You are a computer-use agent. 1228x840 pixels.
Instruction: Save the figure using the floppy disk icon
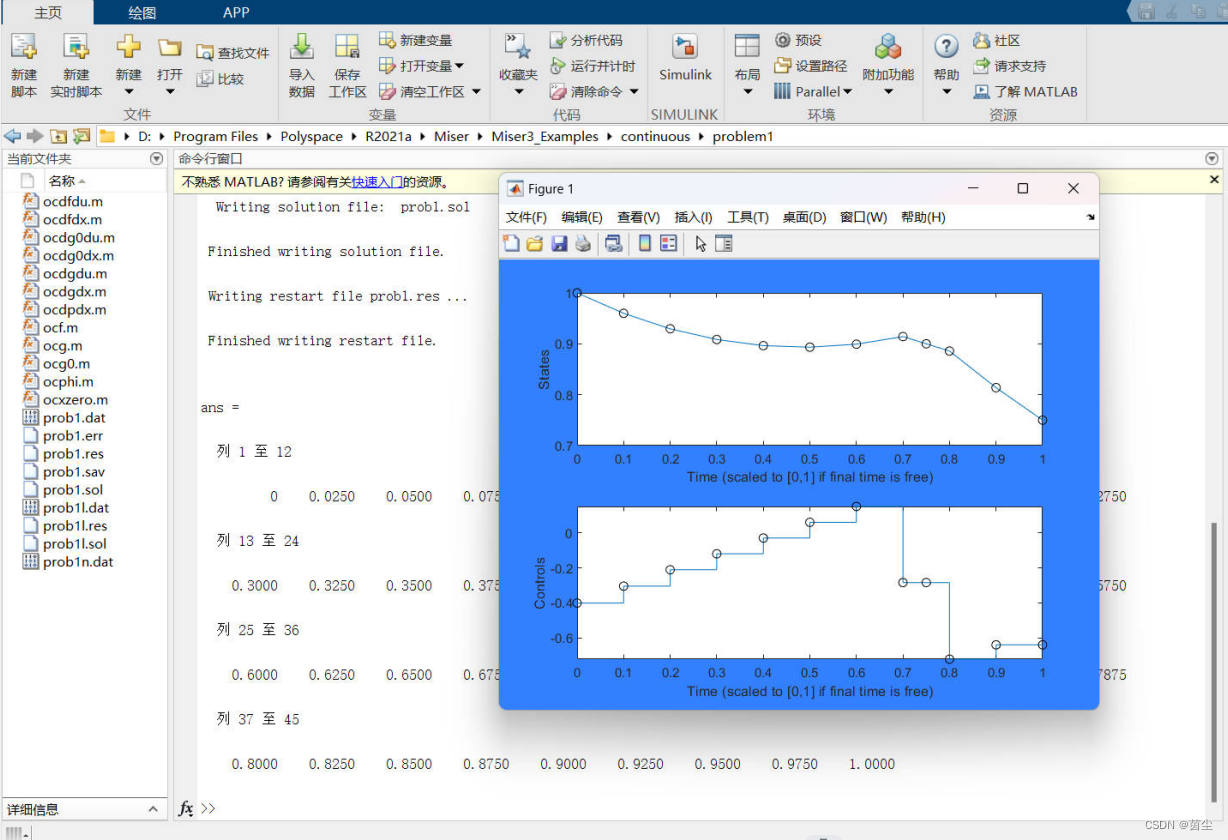tap(559, 243)
